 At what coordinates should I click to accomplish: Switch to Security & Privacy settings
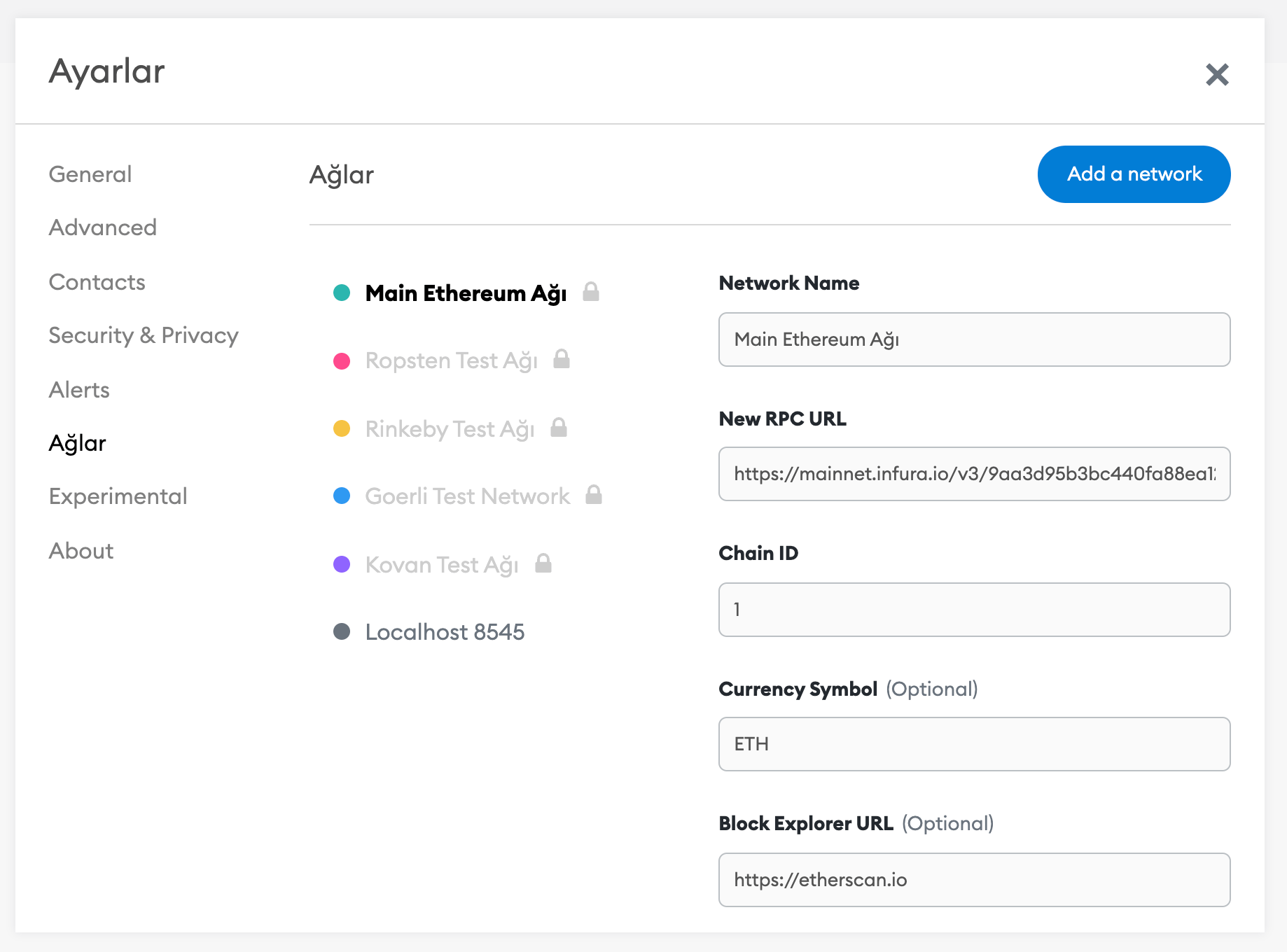tap(144, 335)
